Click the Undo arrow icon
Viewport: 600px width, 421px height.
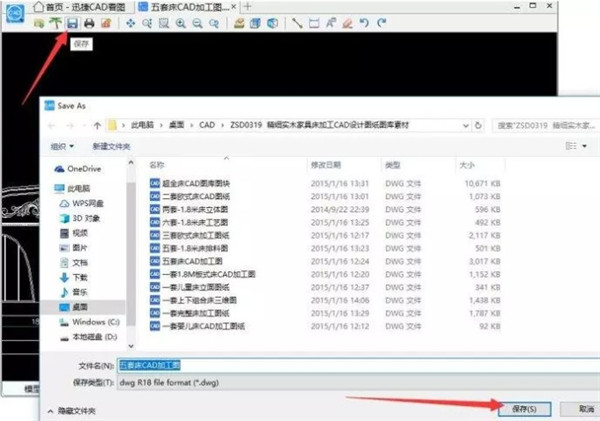point(365,22)
